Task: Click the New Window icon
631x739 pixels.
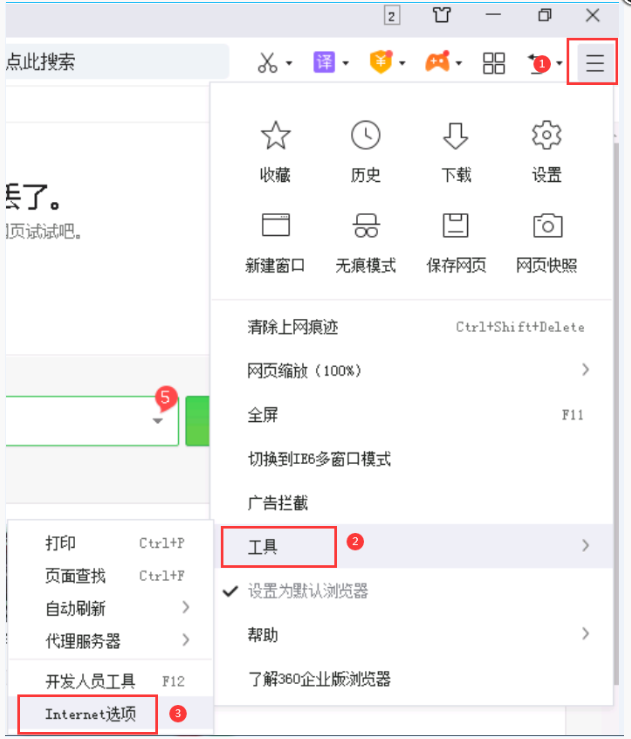Action: (x=275, y=225)
